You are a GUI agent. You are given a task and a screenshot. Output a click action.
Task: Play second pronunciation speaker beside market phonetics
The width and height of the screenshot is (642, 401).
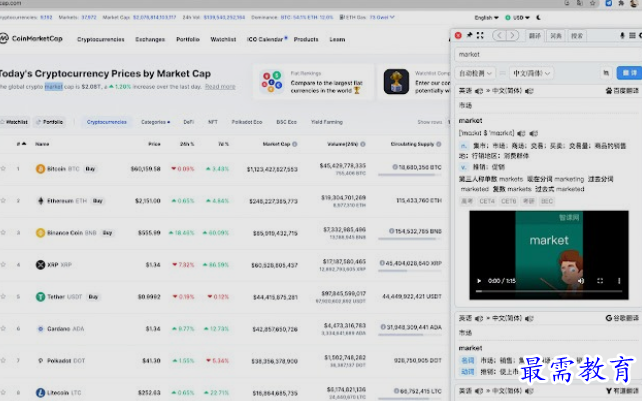(x=533, y=133)
